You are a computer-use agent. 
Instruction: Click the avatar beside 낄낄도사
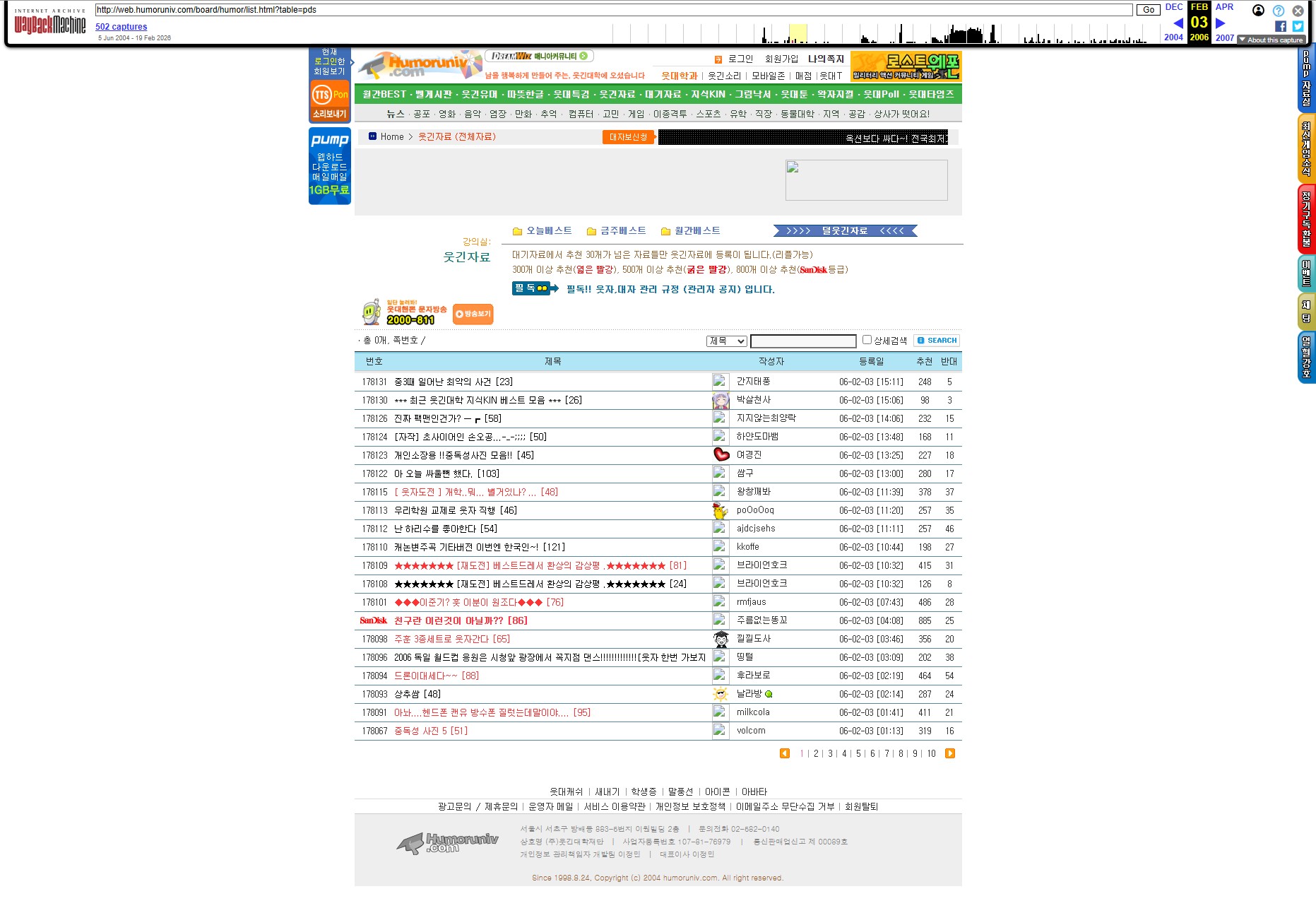coord(721,639)
